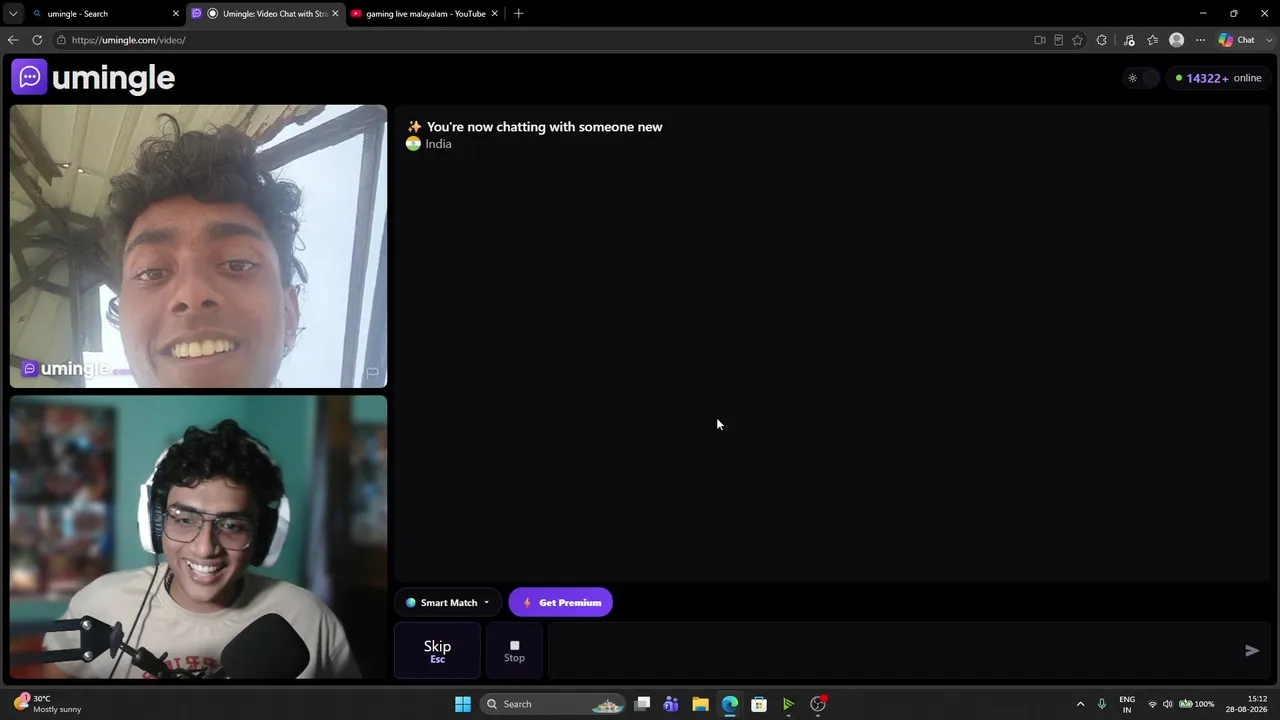This screenshot has height=720, width=1280.
Task: Click the India country label
Action: point(438,144)
